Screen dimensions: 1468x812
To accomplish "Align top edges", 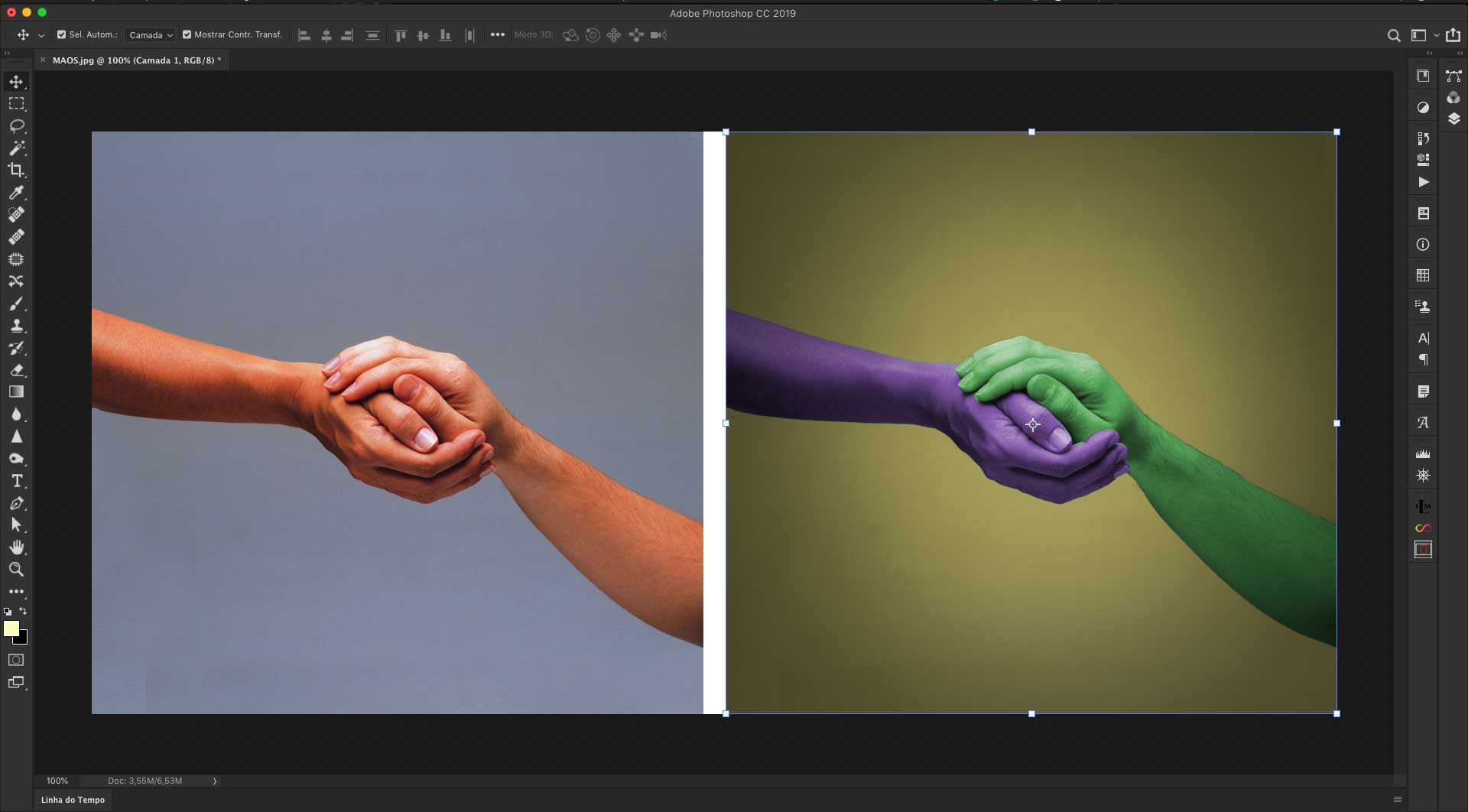I will (400, 35).
